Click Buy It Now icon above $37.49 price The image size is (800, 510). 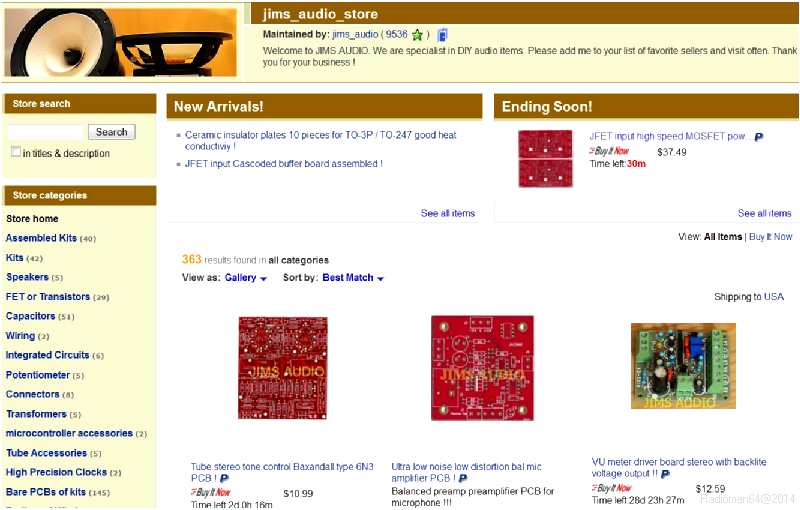pos(610,151)
